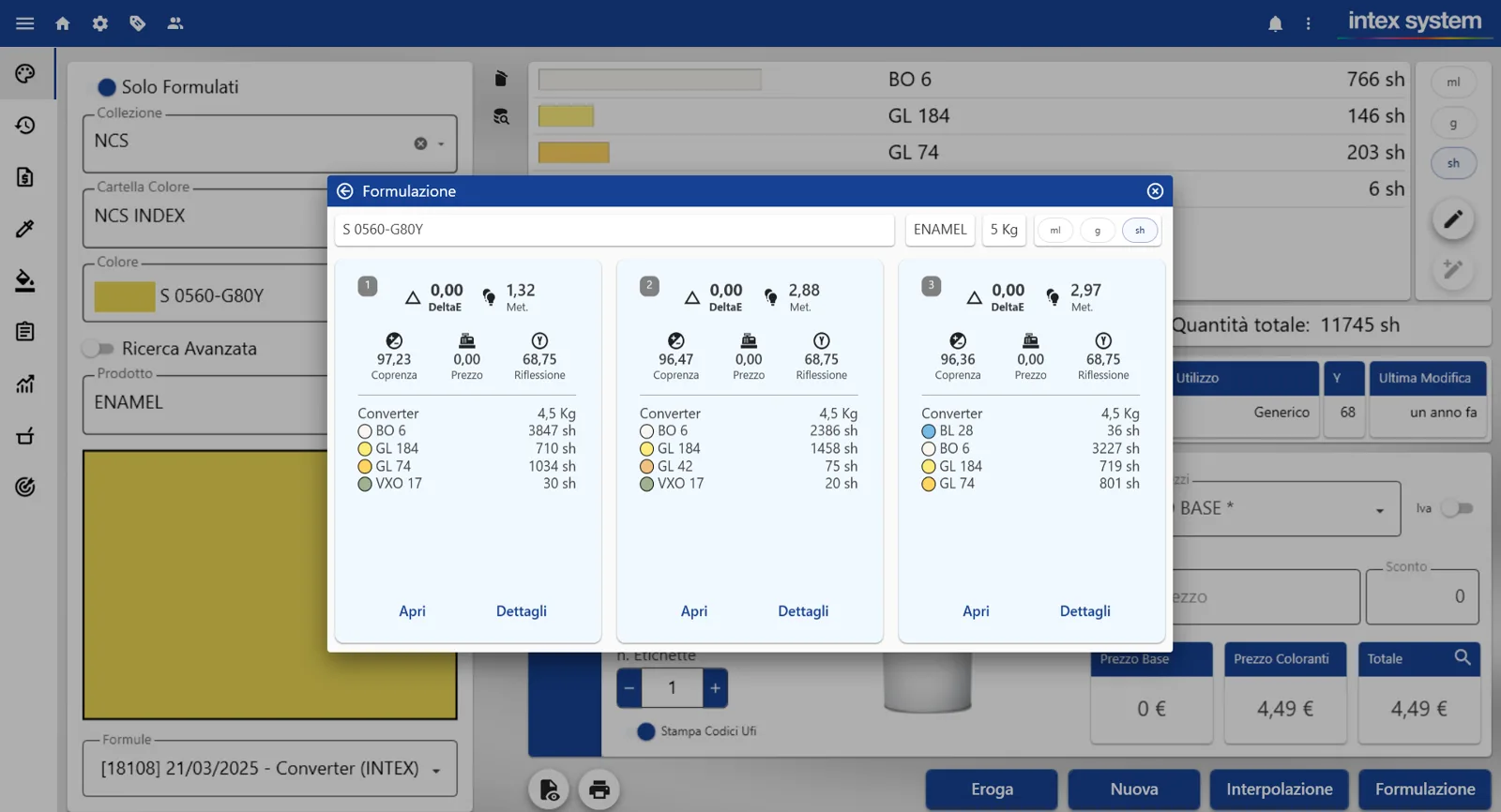Image resolution: width=1501 pixels, height=812 pixels.
Task: Expand the Formule Converter dropdown
Action: [x=436, y=771]
